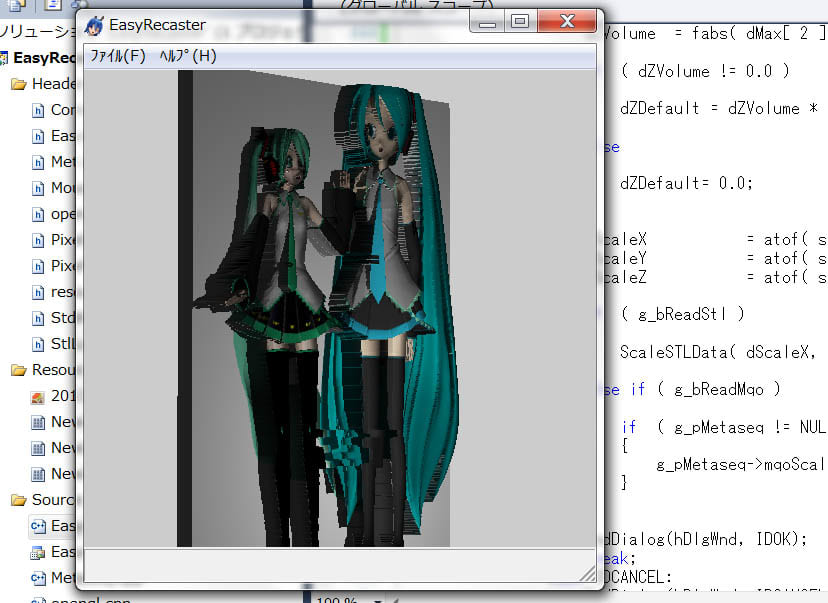Screen dimensions: 828x603
Task: Click 'dZDefault= 0.0;' in the code editor
Action: 686,183
